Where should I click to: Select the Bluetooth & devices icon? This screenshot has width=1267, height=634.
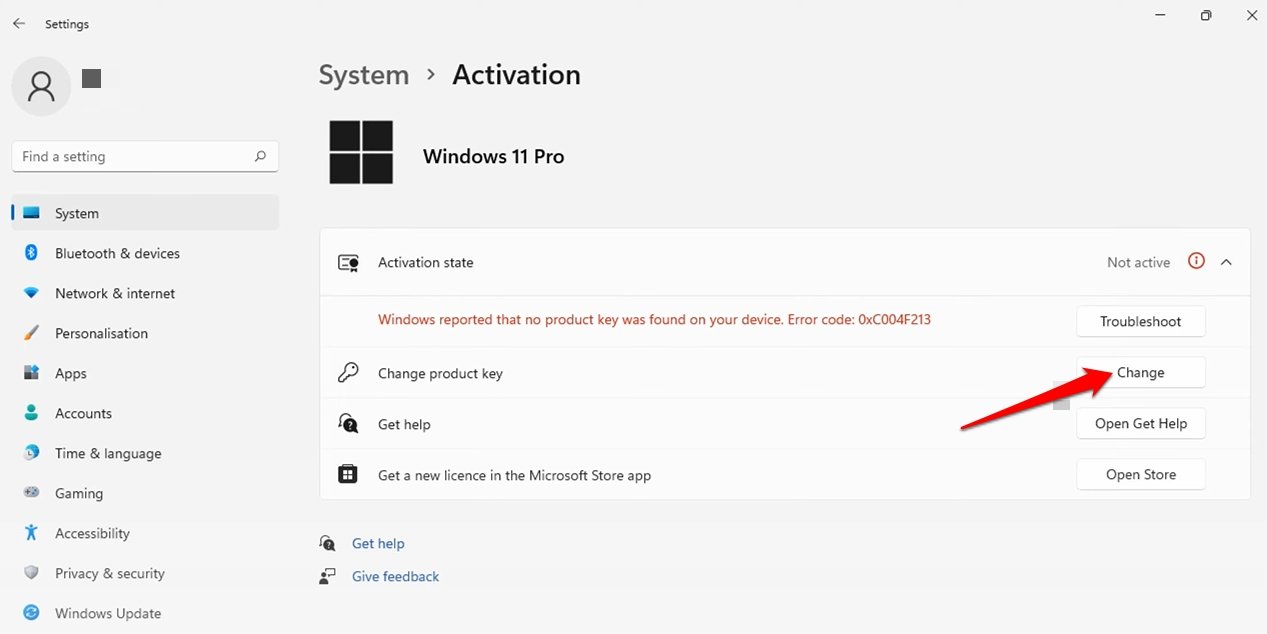(x=31, y=253)
